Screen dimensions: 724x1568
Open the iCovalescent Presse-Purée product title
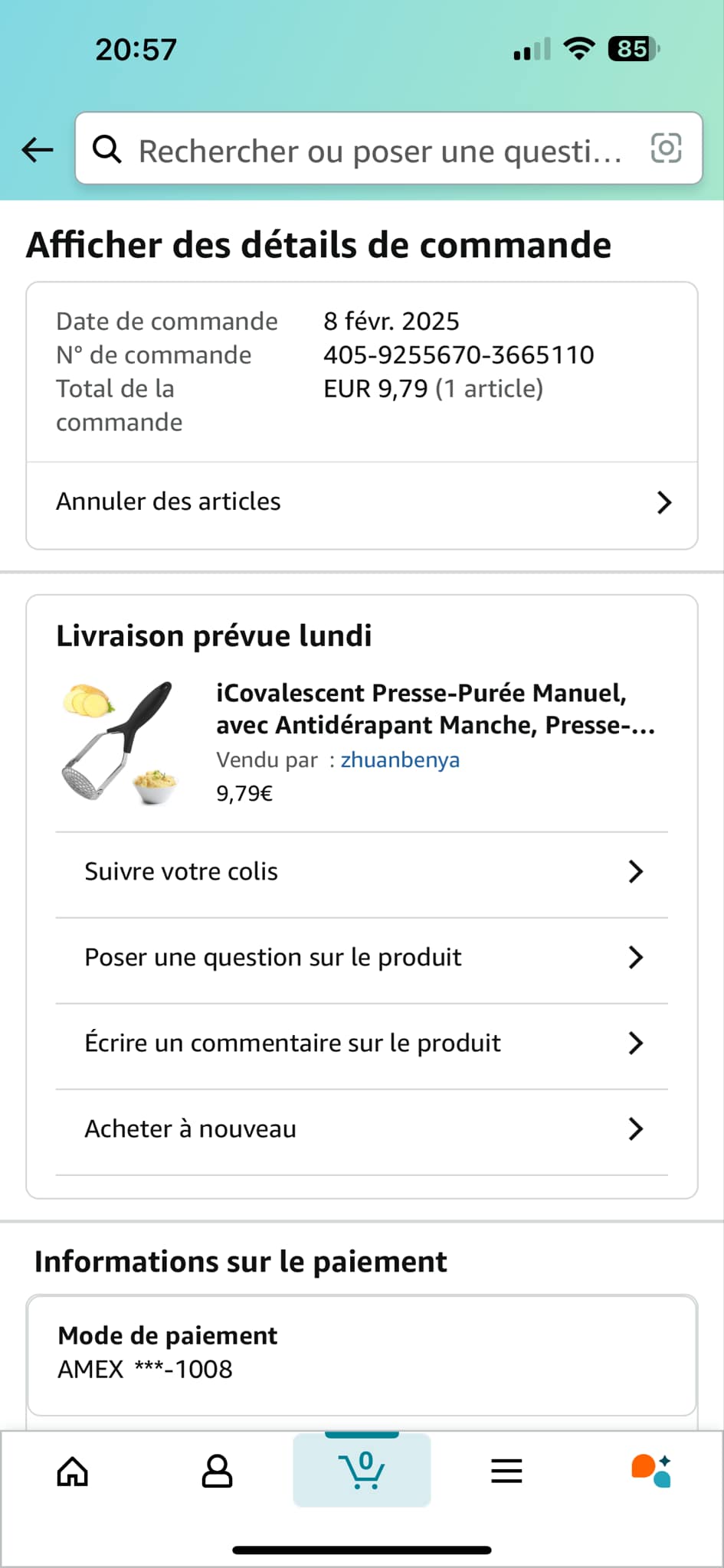pos(435,708)
